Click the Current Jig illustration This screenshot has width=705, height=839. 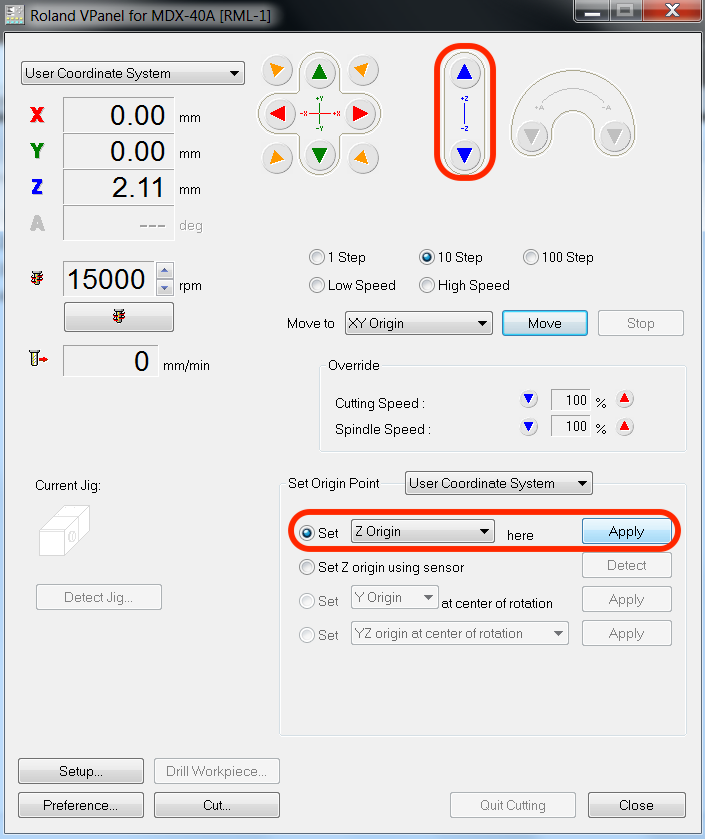(65, 530)
